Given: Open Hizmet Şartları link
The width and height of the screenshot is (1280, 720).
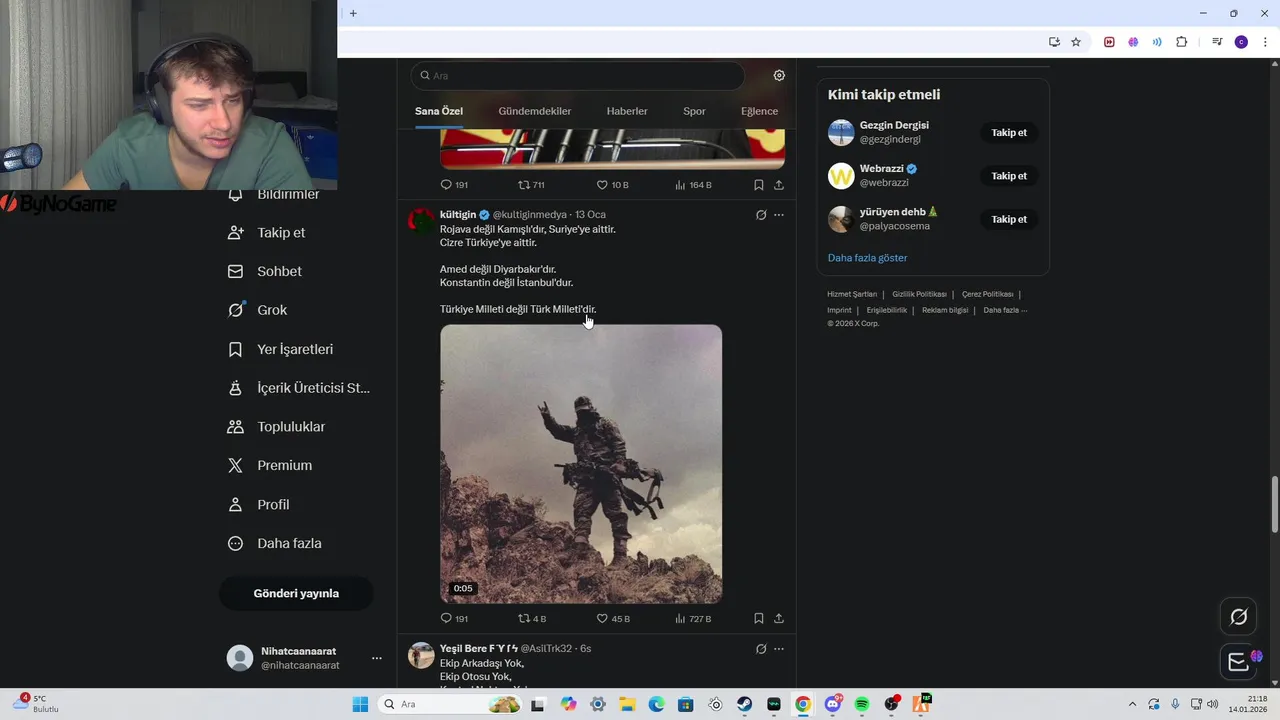Looking at the screenshot, I should pyautogui.click(x=852, y=294).
